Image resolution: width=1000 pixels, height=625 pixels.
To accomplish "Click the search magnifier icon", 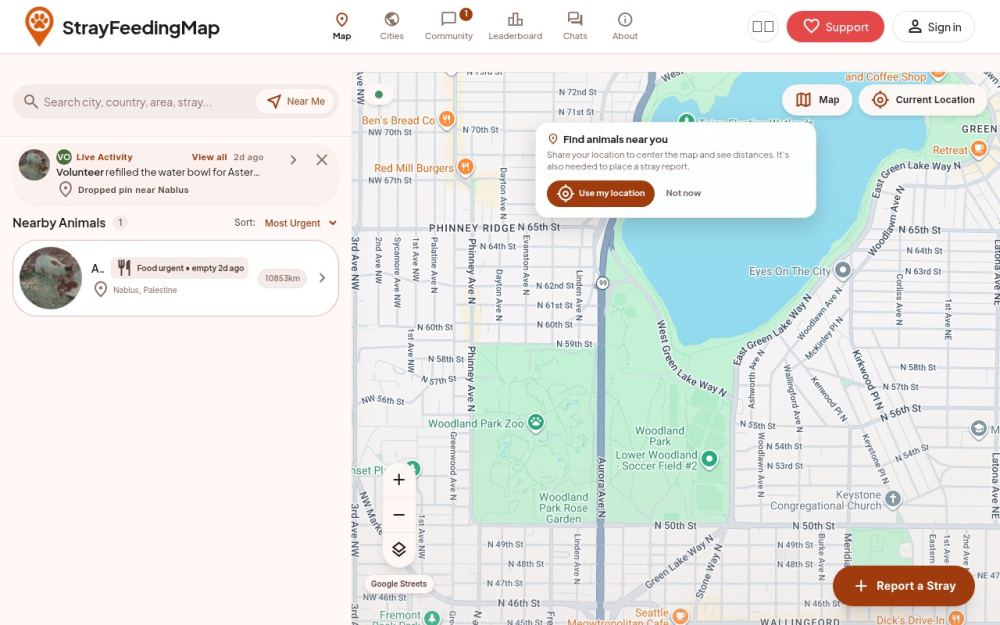I will click(31, 101).
